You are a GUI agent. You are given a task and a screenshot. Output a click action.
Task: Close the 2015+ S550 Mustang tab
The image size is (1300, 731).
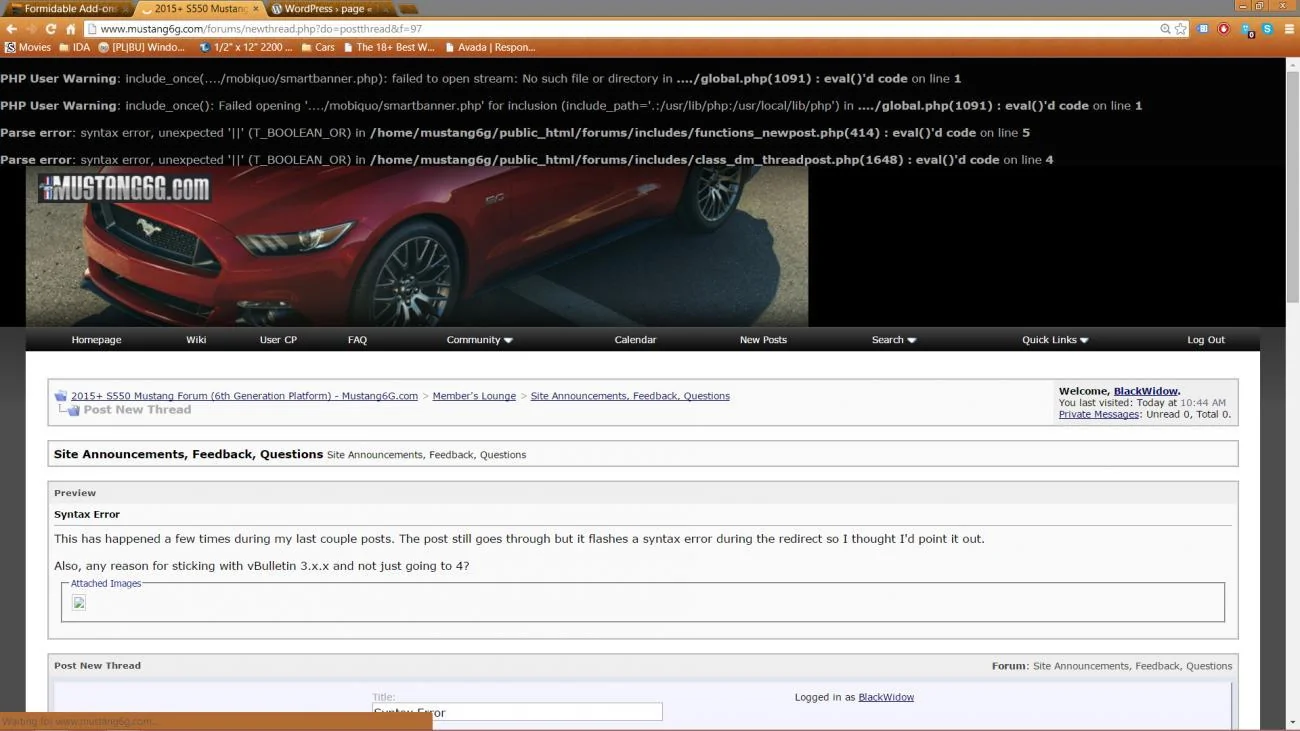[x=255, y=8]
